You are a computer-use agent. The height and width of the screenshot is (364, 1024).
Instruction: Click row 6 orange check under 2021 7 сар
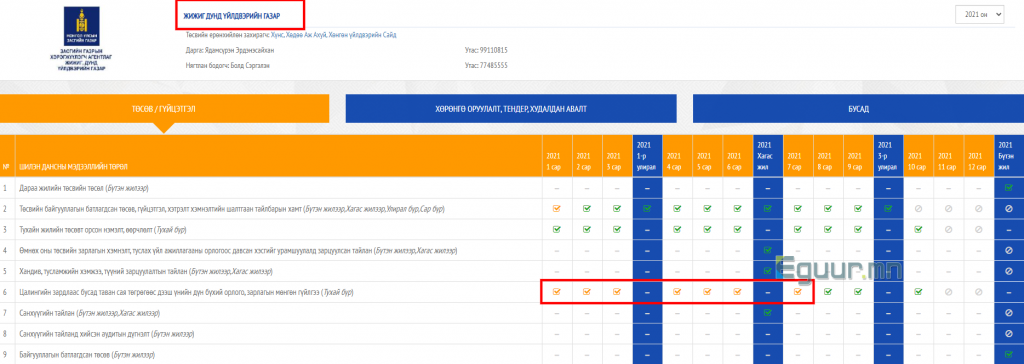[x=798, y=292]
